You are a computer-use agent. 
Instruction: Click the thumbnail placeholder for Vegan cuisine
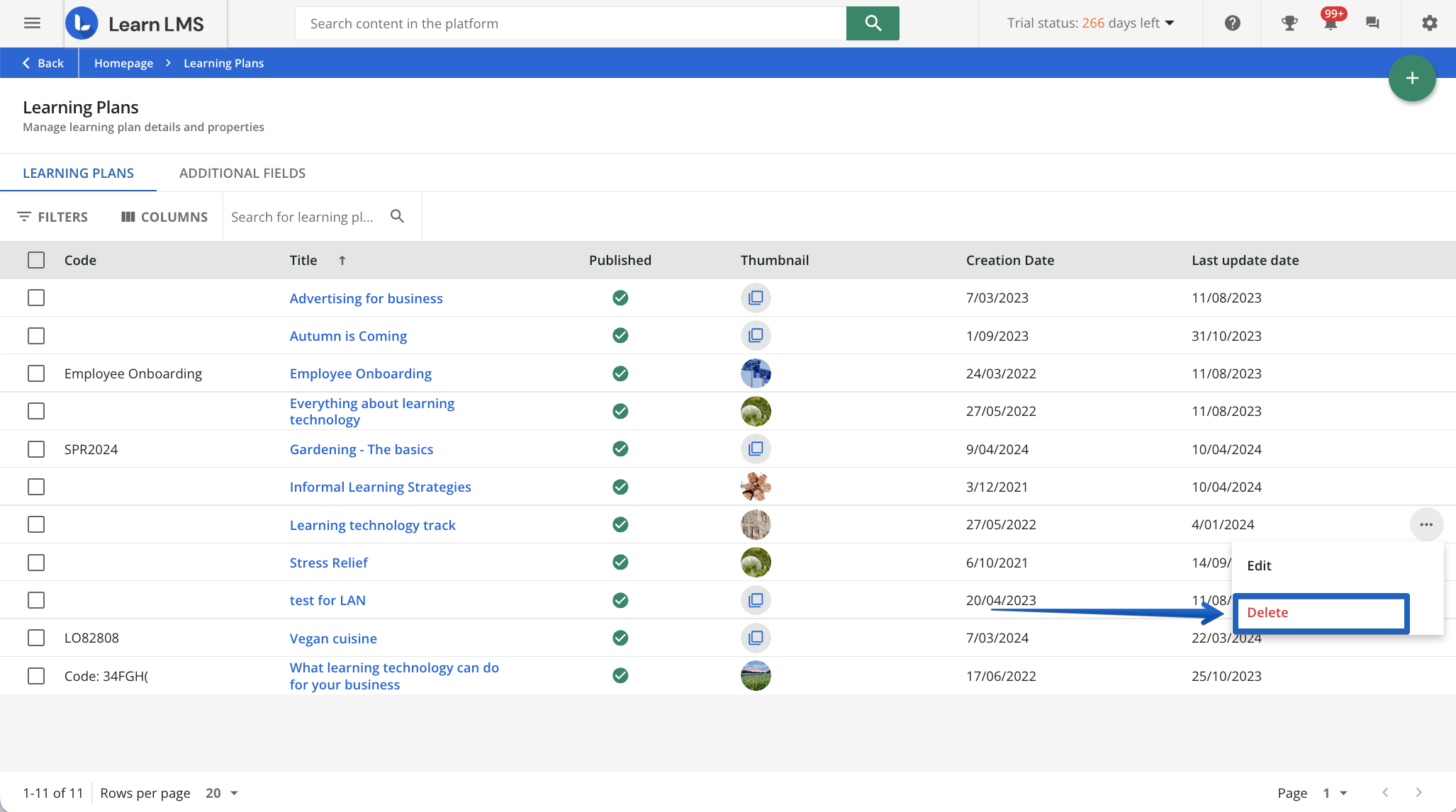756,638
